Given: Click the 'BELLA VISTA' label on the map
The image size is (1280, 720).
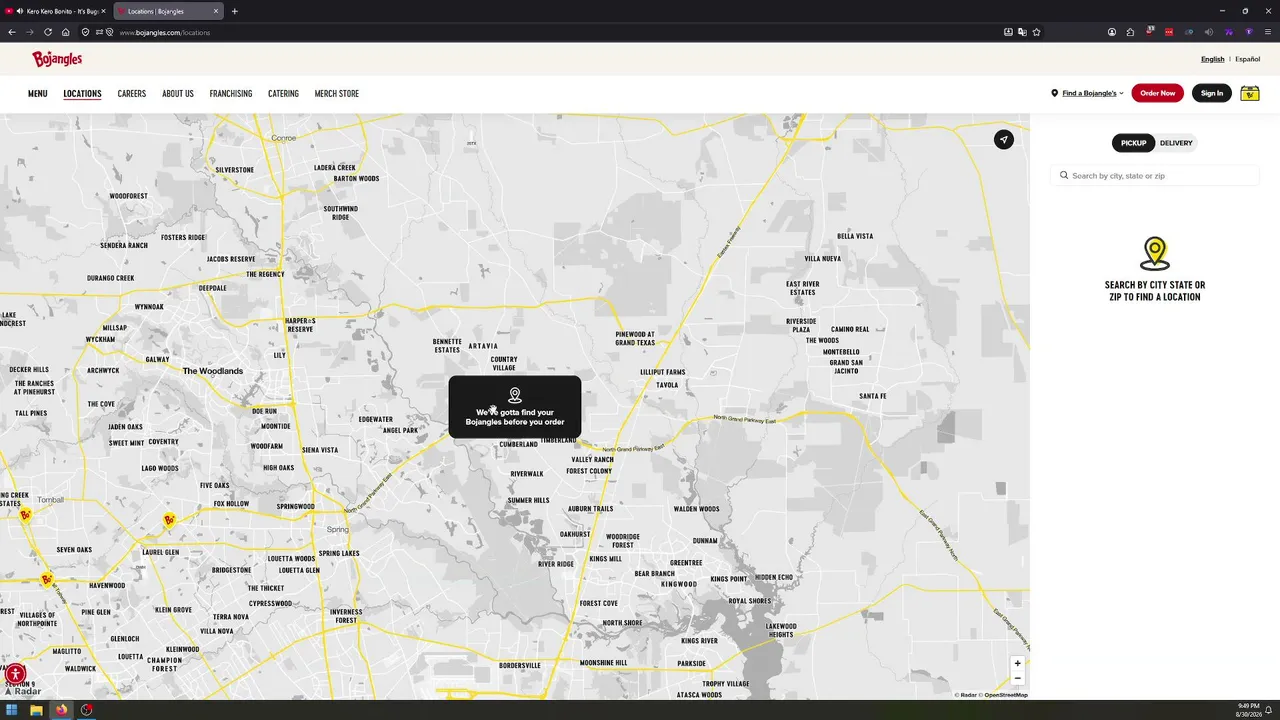Looking at the screenshot, I should (855, 236).
